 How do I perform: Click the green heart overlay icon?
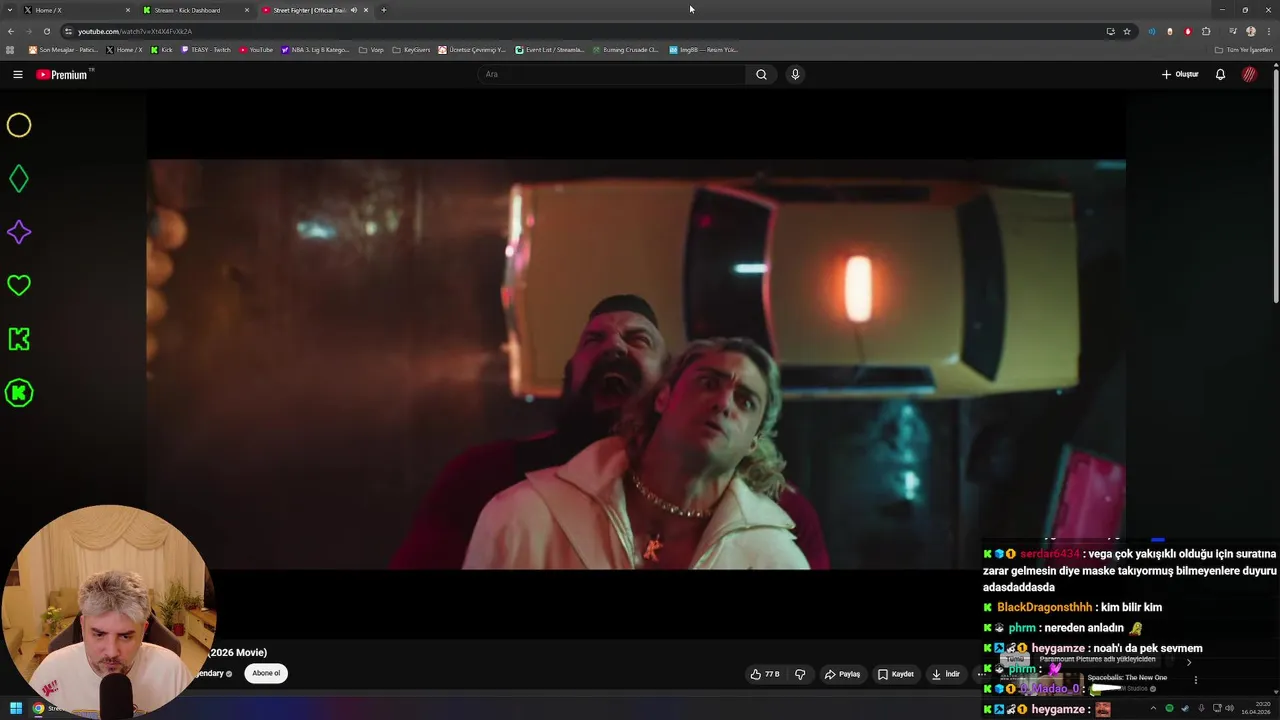click(x=19, y=286)
